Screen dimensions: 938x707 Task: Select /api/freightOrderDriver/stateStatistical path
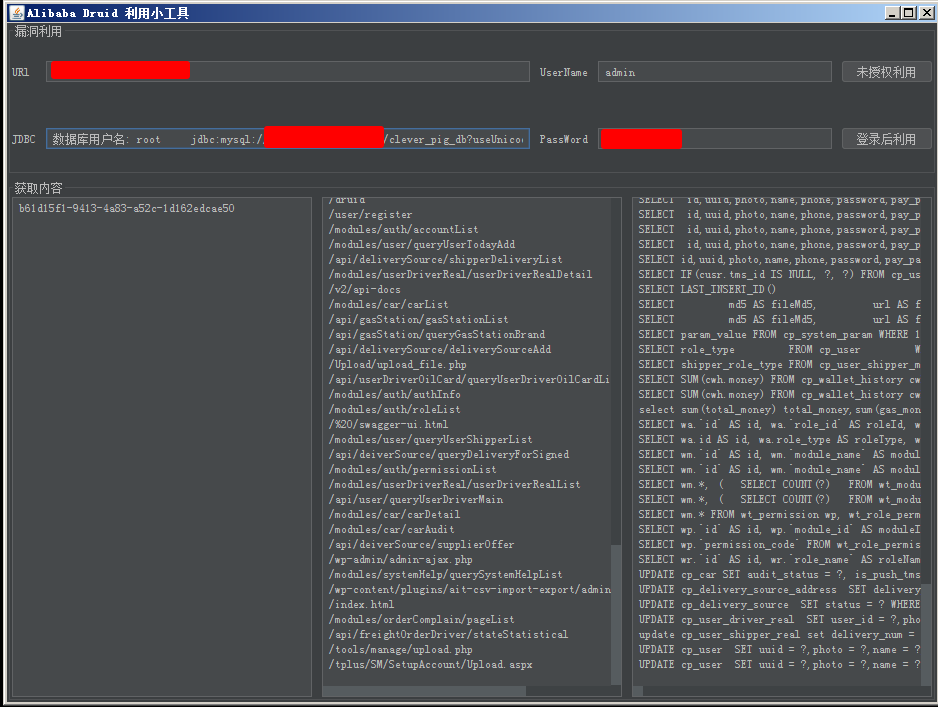[x=448, y=634]
